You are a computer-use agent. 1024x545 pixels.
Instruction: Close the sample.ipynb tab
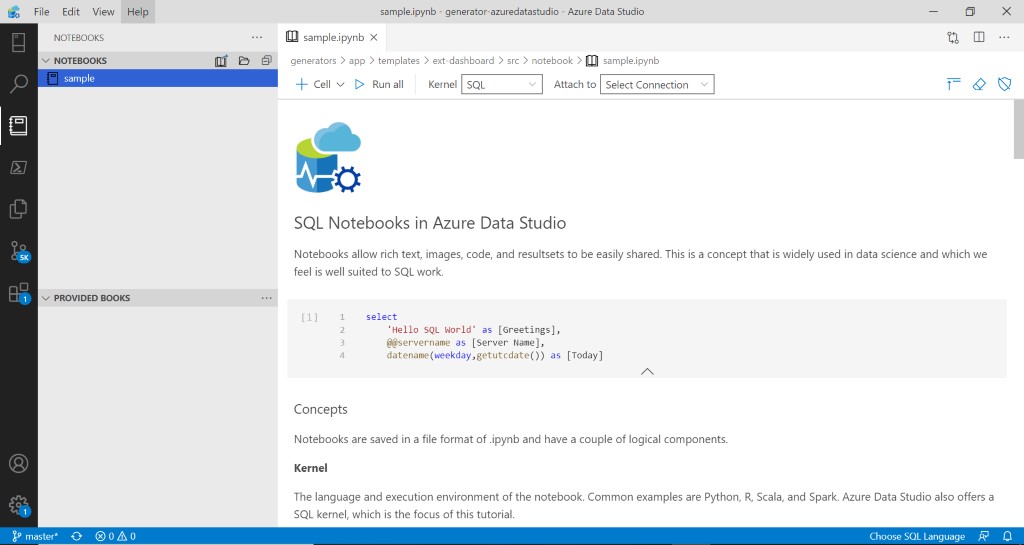(374, 38)
